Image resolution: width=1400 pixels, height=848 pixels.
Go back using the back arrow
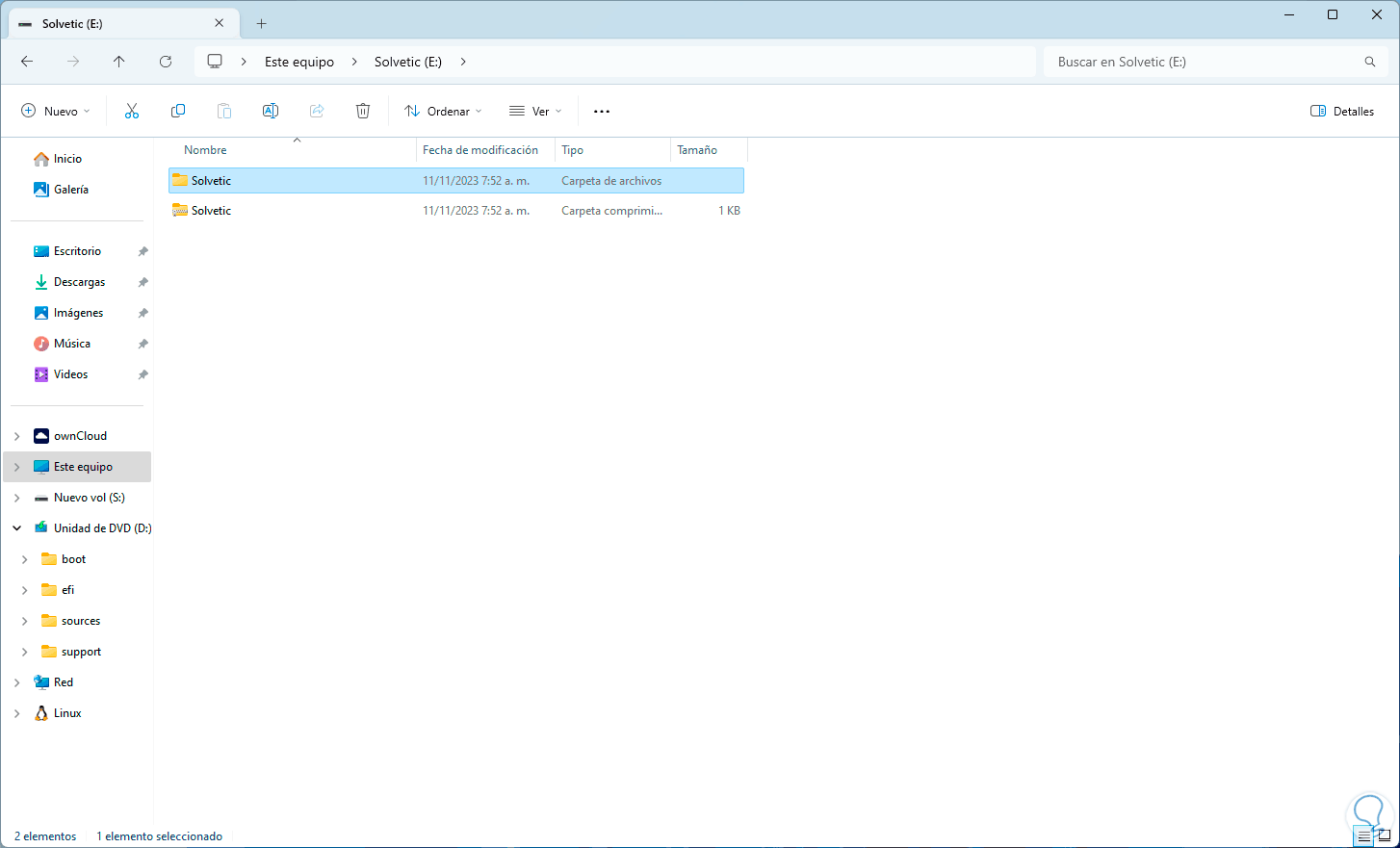click(27, 62)
